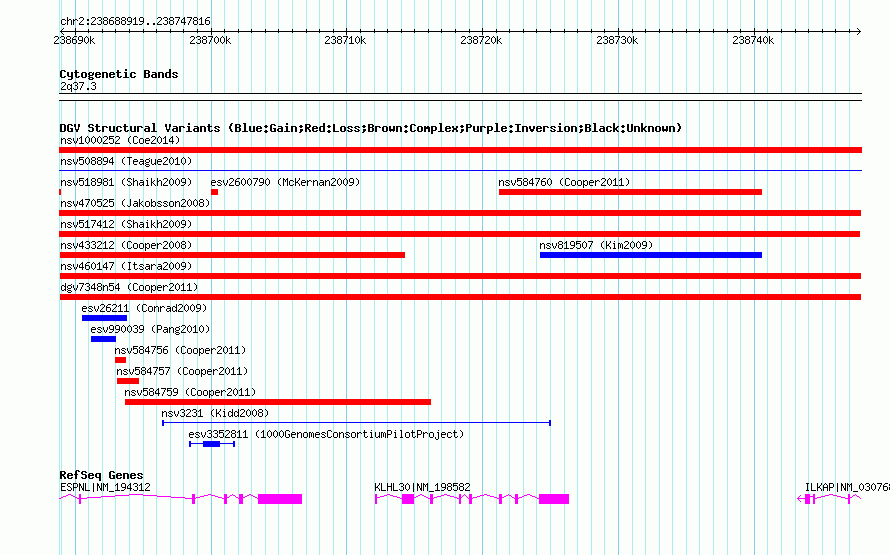Click the nsv819507 (Kim2009) text label
This screenshot has height=555, width=890.
coord(596,245)
